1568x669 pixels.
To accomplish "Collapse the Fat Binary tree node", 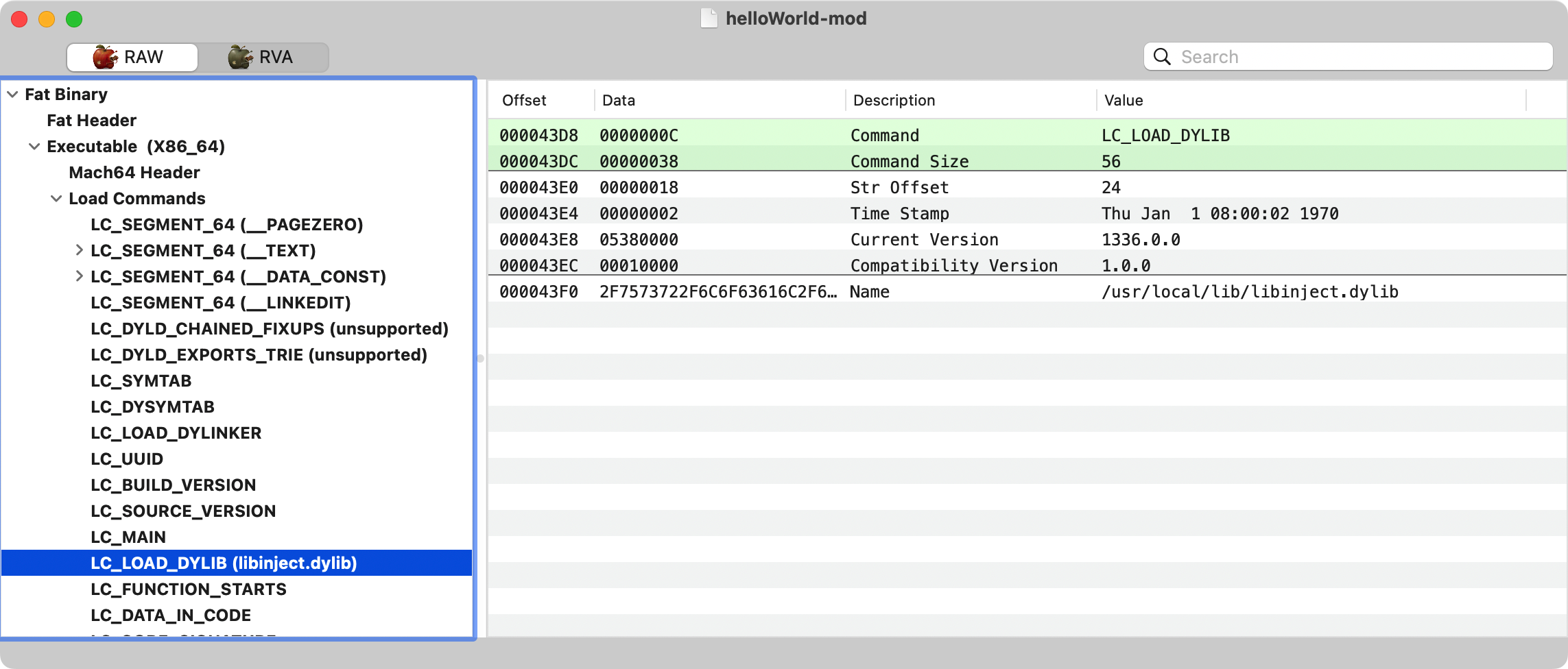I will [x=12, y=95].
